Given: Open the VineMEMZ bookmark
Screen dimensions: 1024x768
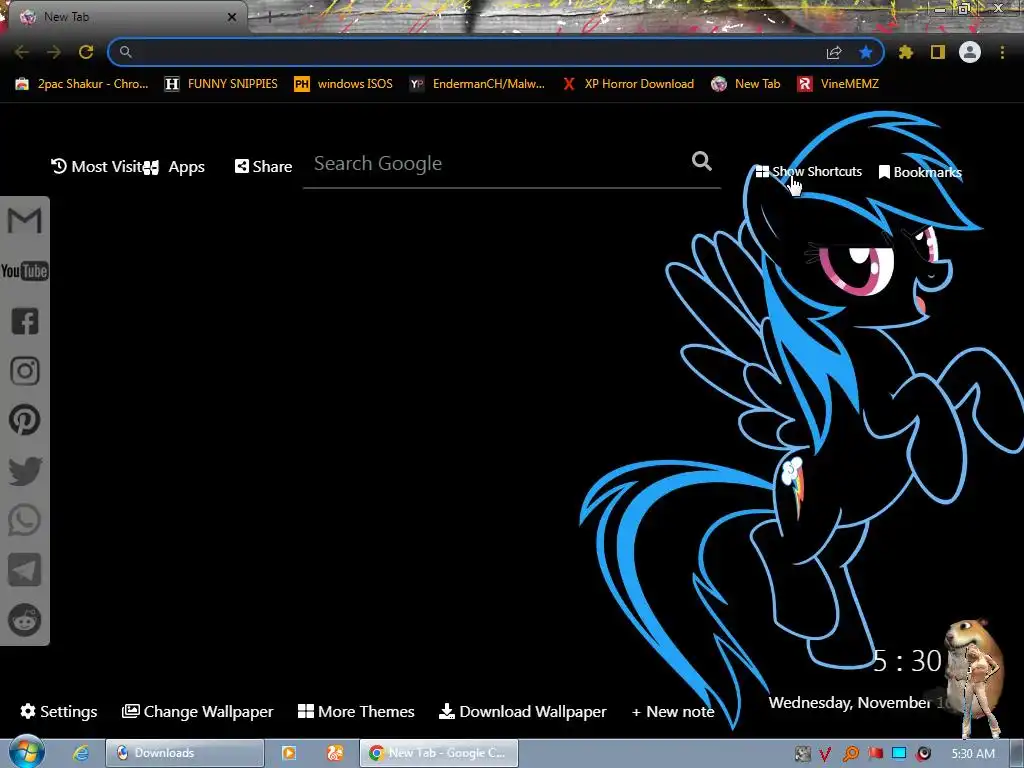Looking at the screenshot, I should (838, 84).
